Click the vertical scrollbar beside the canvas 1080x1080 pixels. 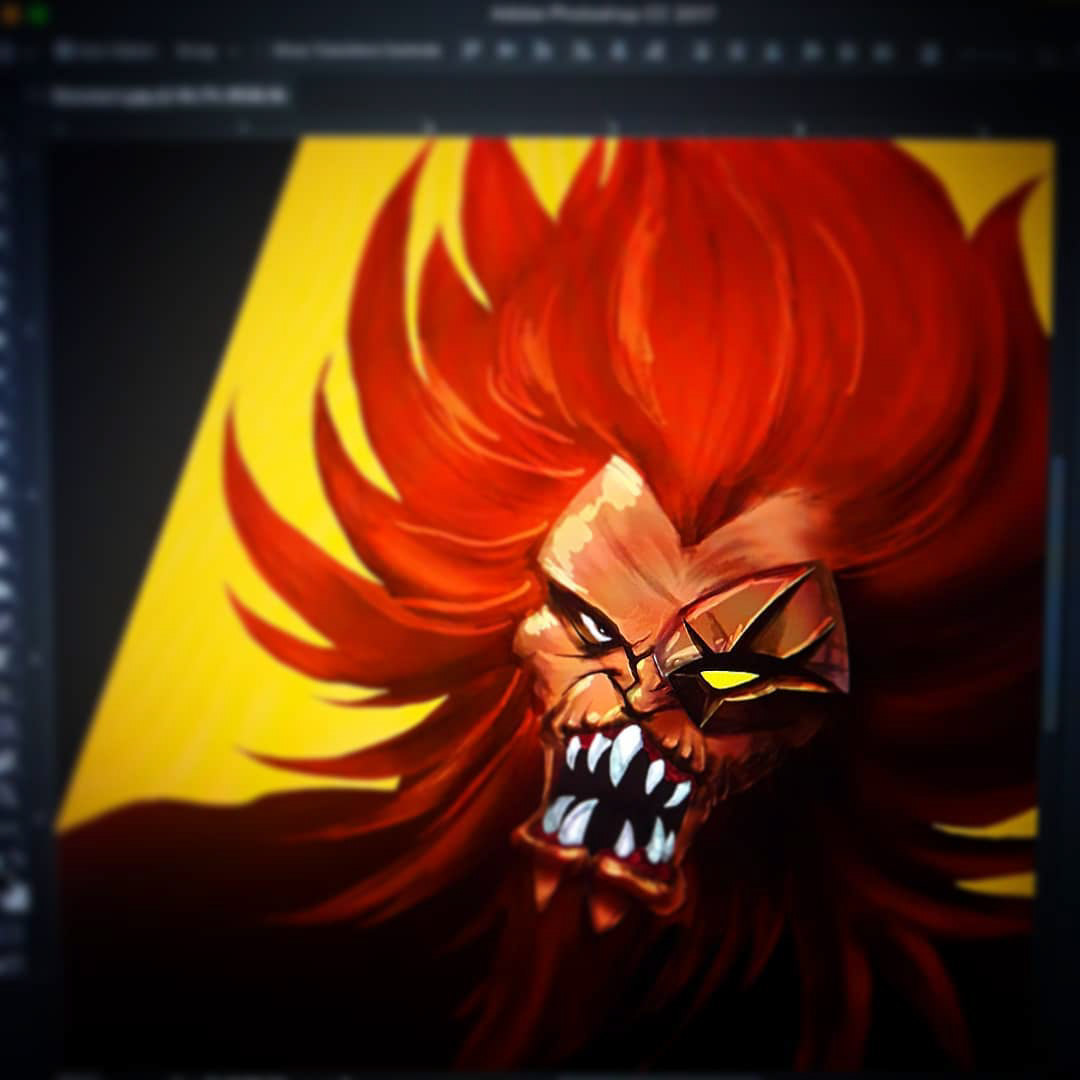[1056, 592]
